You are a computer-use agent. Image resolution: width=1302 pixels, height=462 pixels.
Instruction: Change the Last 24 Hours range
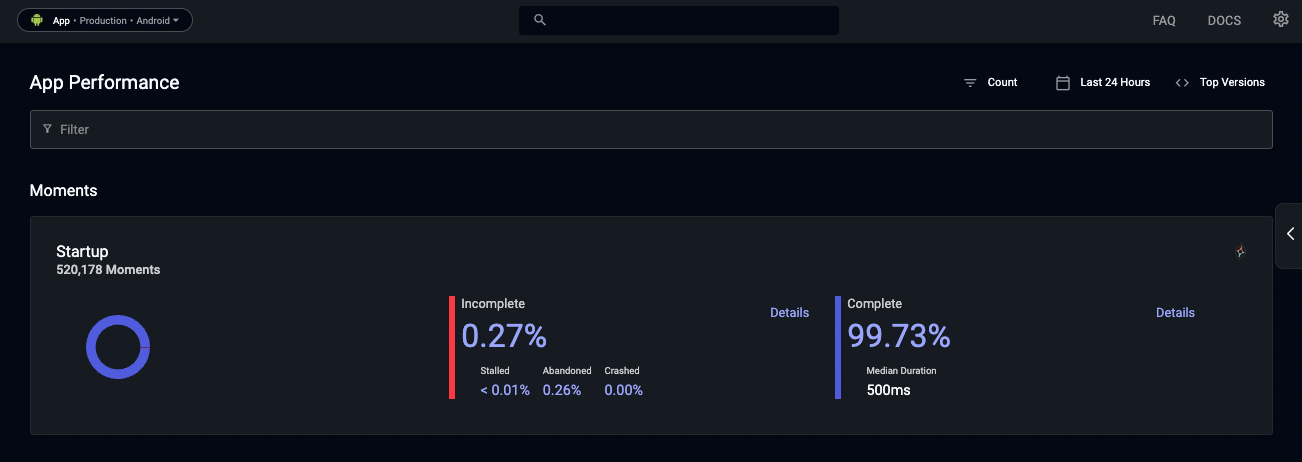click(1115, 83)
